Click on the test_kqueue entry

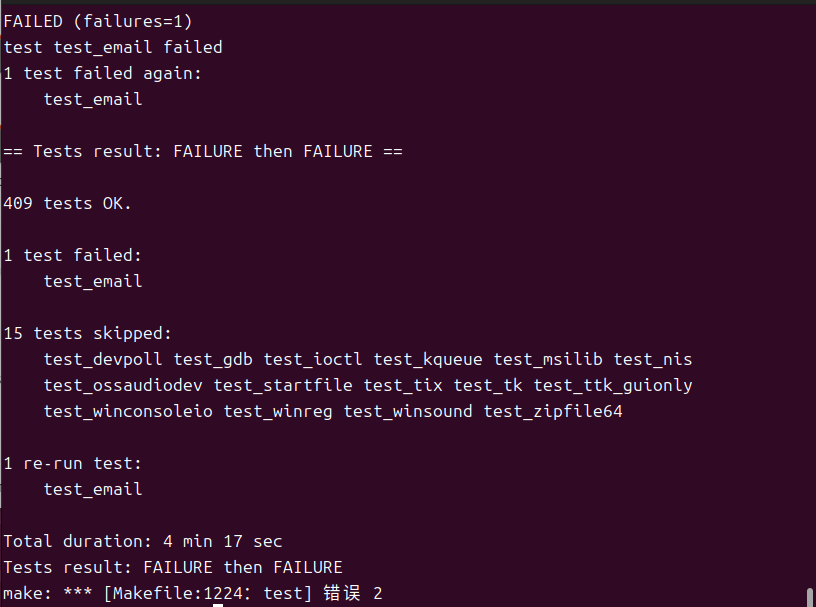[428, 359]
